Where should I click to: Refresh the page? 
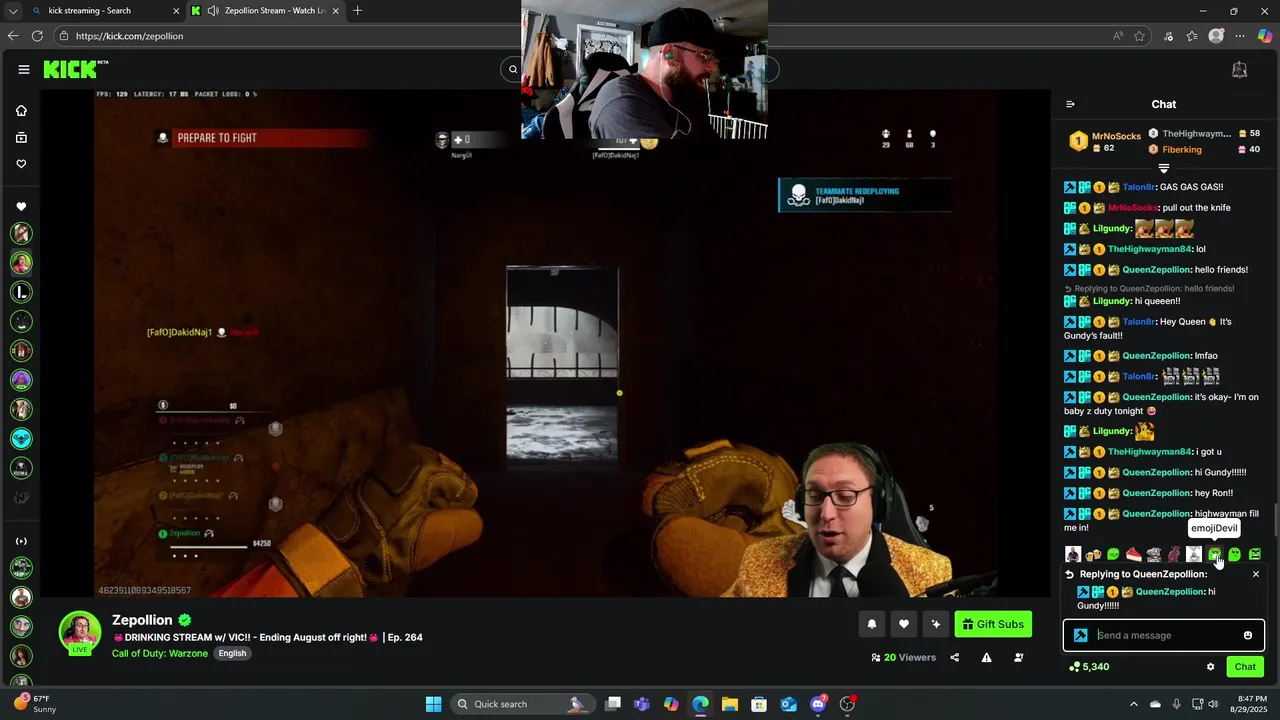(37, 36)
